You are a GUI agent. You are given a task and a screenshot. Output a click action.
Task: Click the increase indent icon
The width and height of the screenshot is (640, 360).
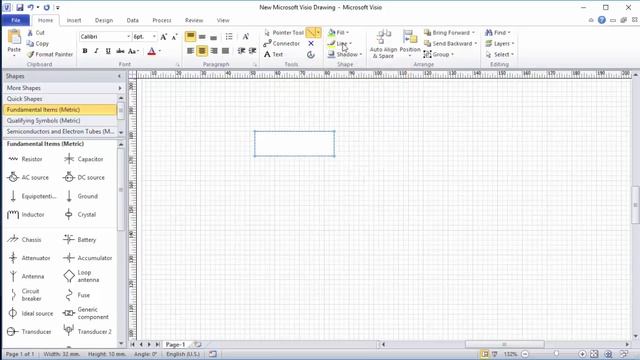(252, 51)
